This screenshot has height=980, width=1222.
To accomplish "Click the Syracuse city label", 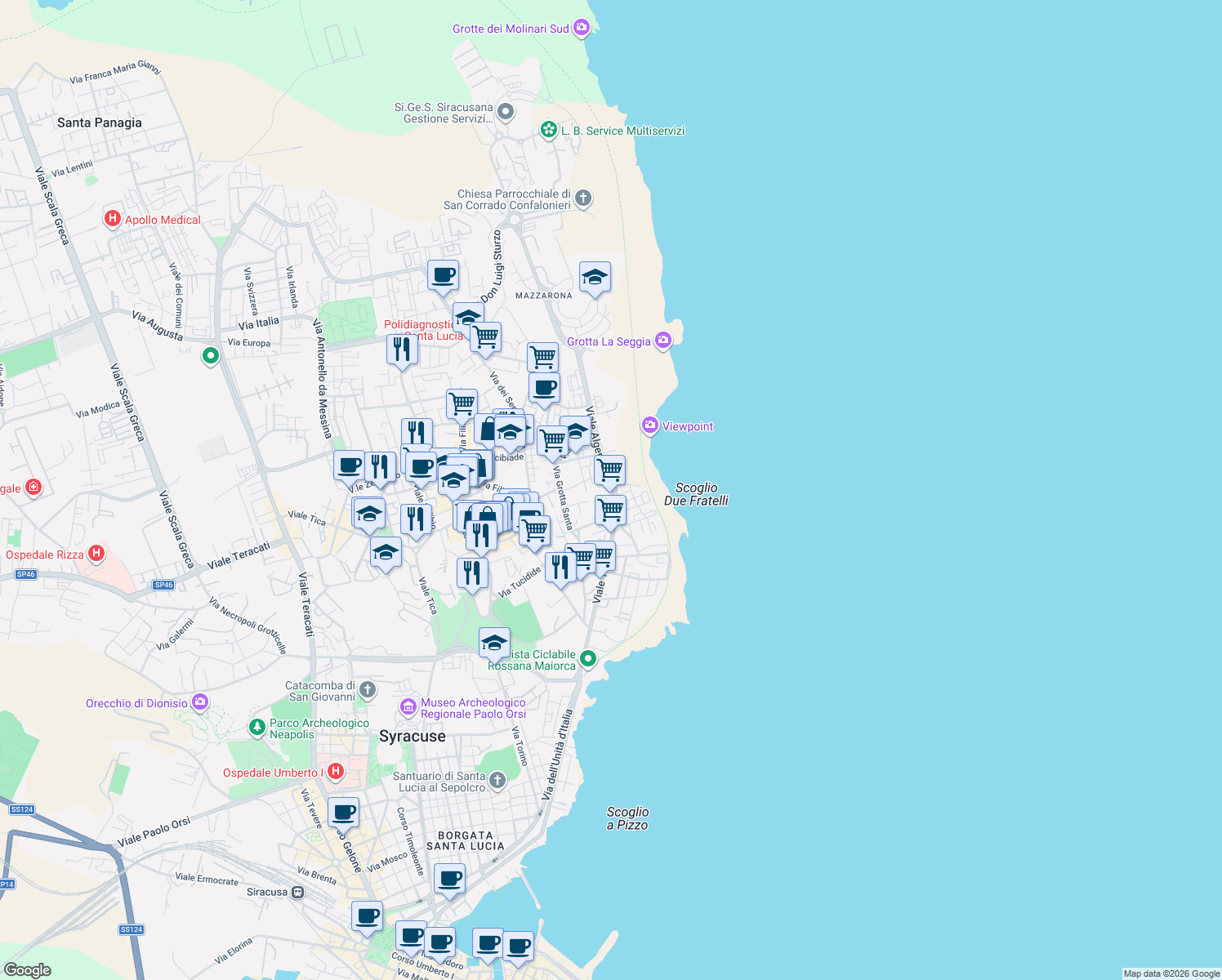I will click(413, 736).
